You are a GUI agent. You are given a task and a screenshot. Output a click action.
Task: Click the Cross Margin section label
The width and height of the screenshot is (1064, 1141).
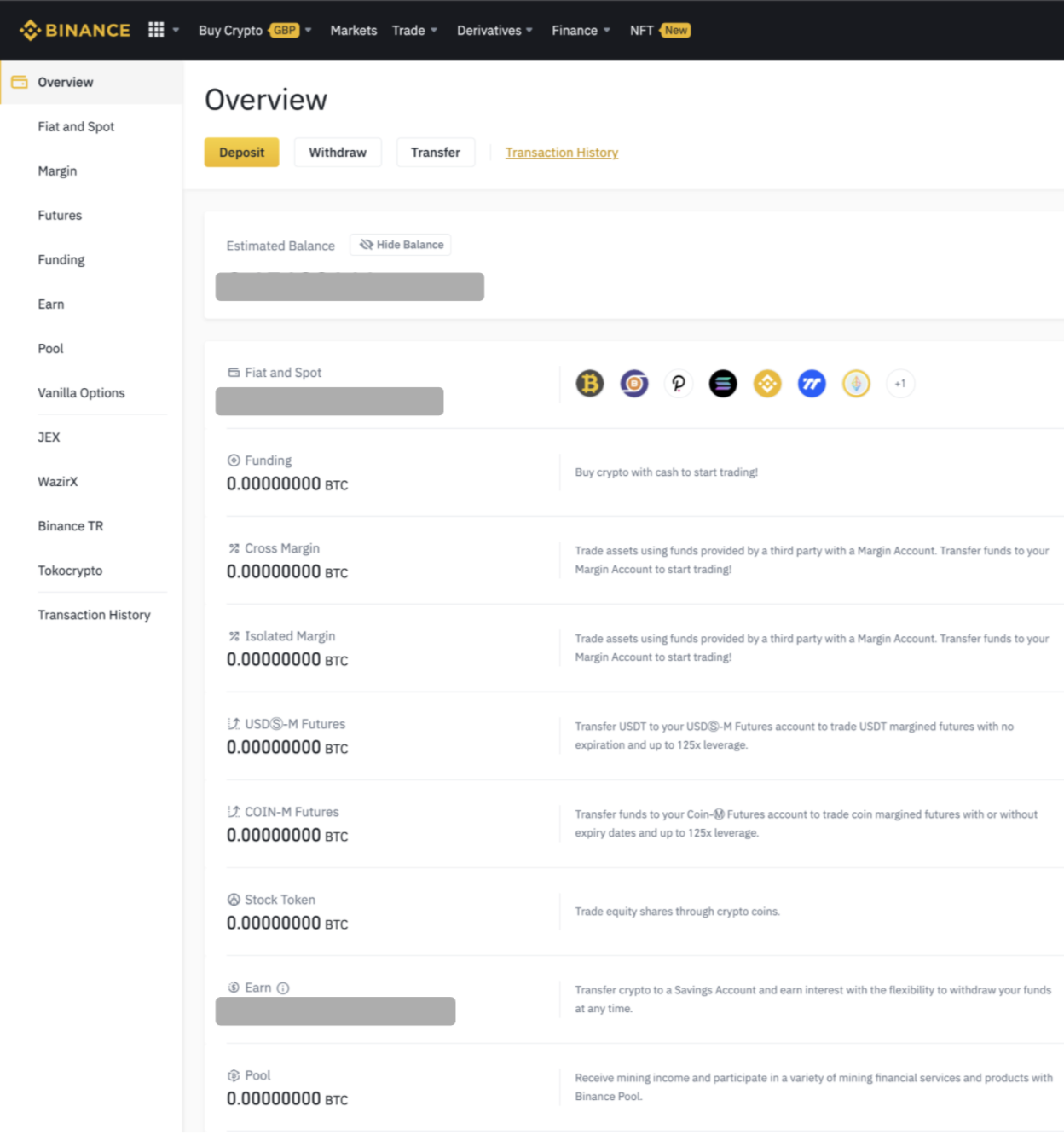[282, 548]
